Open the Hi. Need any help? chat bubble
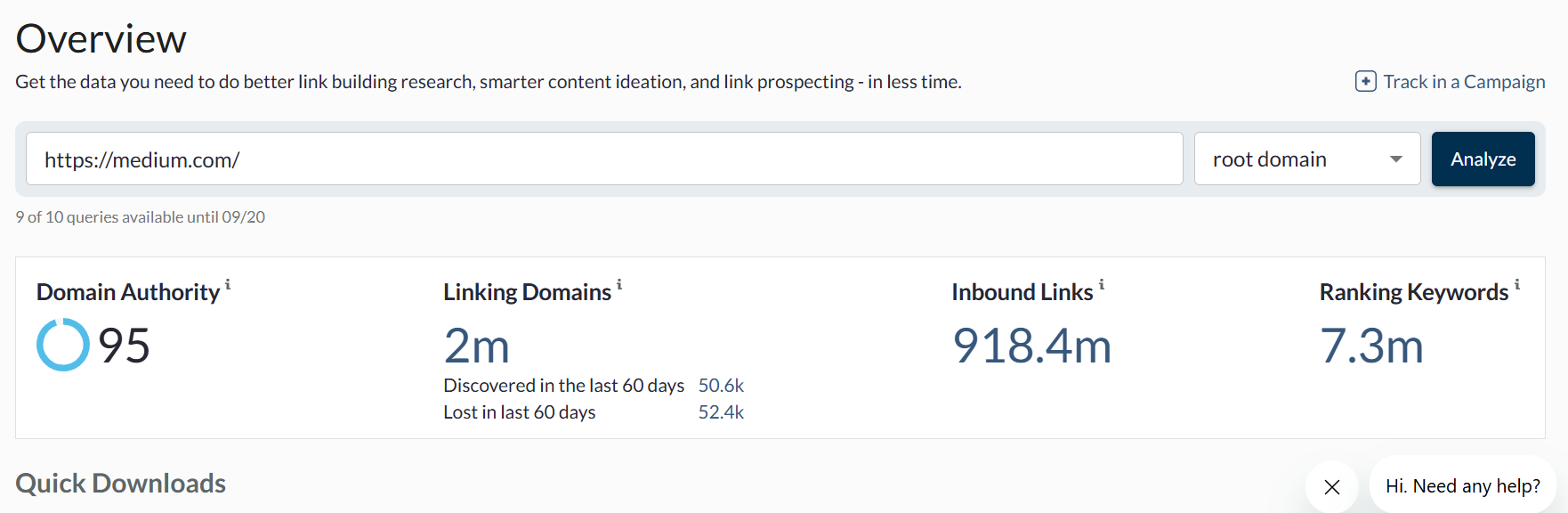This screenshot has height=513, width=1568. (x=1463, y=486)
